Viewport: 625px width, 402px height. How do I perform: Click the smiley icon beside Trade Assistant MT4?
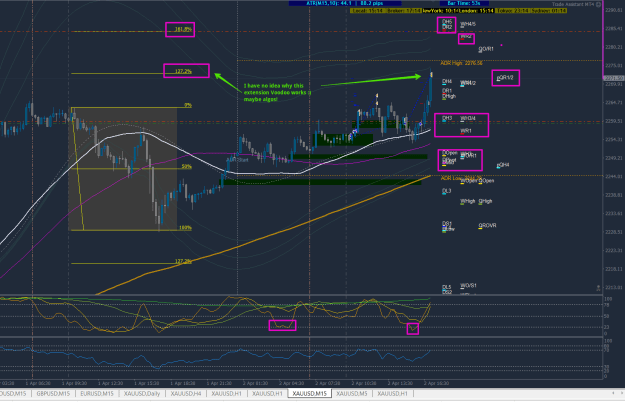(x=598, y=4)
